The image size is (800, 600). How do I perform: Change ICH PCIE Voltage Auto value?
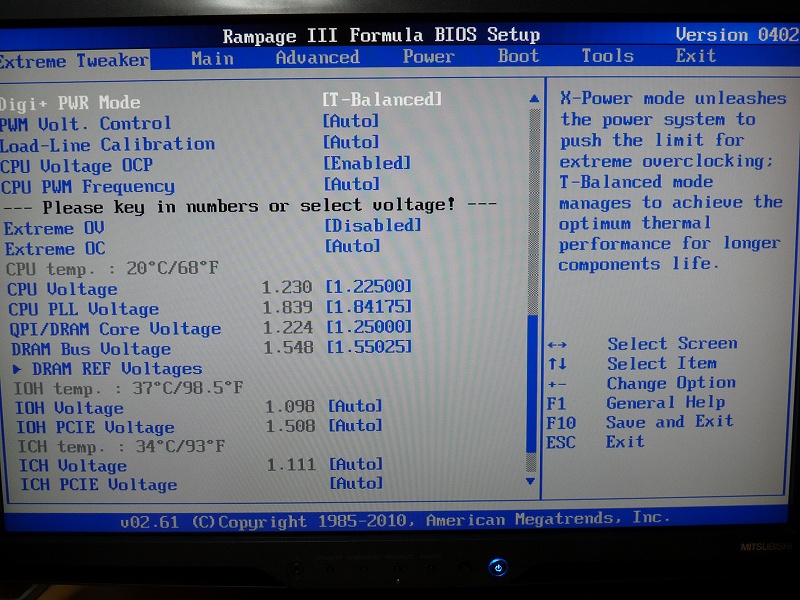tap(356, 483)
